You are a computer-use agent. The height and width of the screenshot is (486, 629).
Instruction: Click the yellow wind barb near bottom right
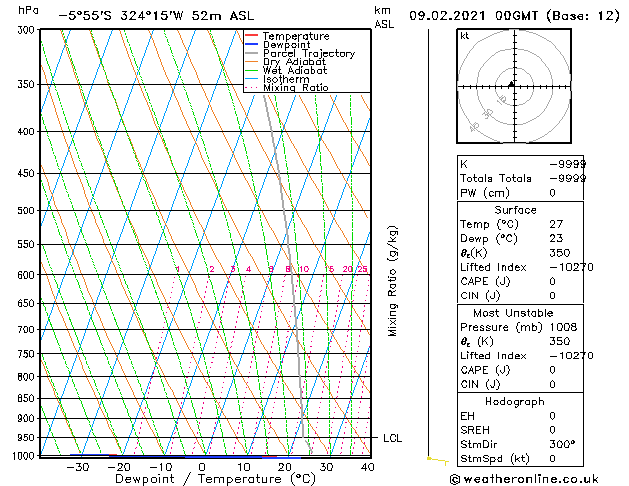[x=436, y=459]
